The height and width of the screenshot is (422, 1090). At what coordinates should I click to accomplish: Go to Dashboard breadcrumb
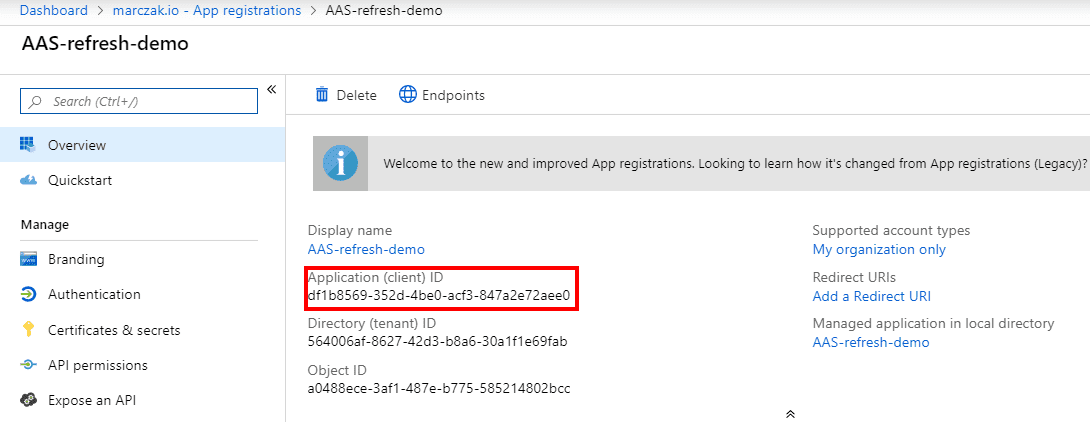coord(53,11)
